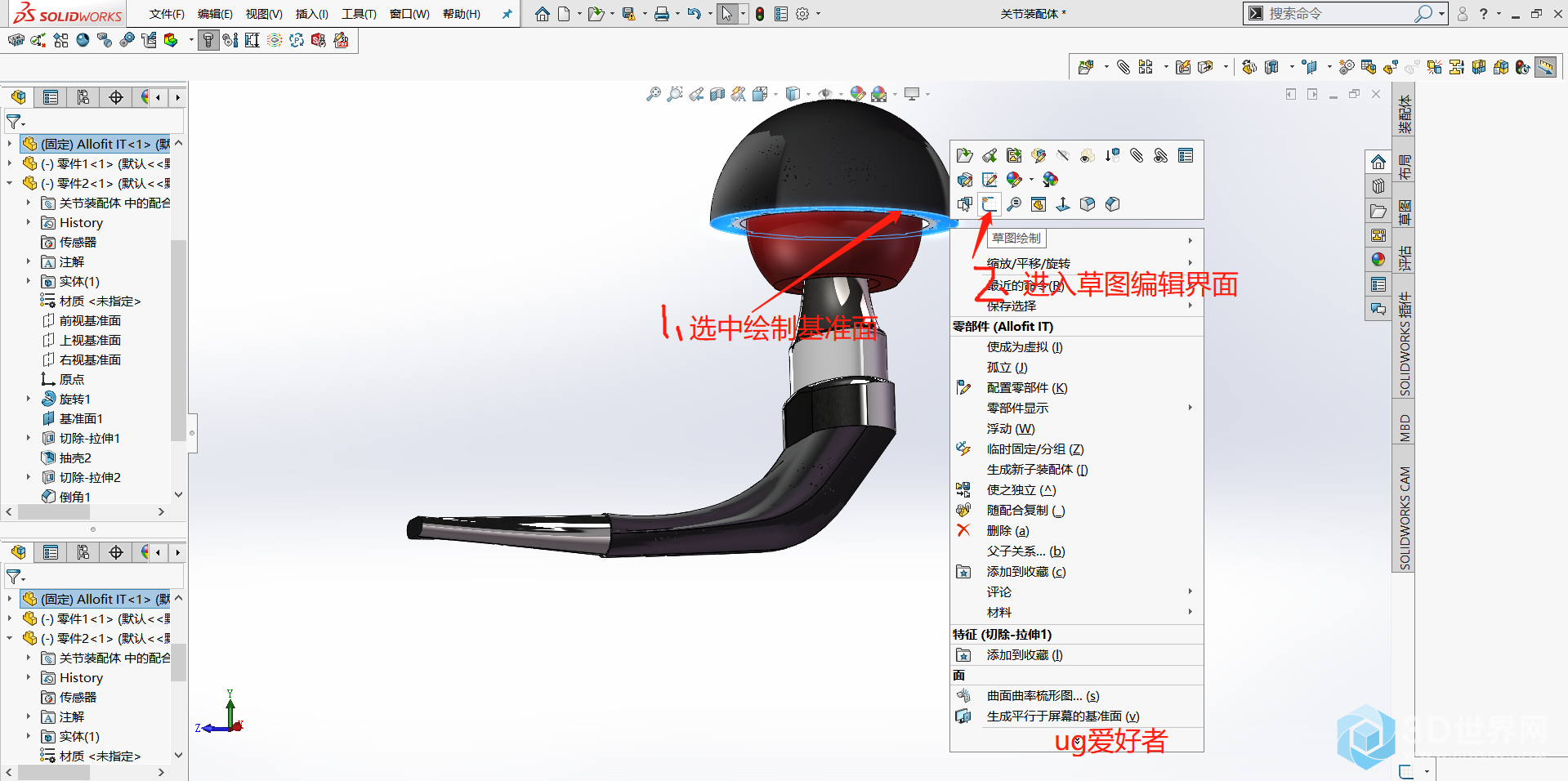Click Open Part icon in context toolbar
Image resolution: width=1568 pixels, height=781 pixels.
pos(965,155)
